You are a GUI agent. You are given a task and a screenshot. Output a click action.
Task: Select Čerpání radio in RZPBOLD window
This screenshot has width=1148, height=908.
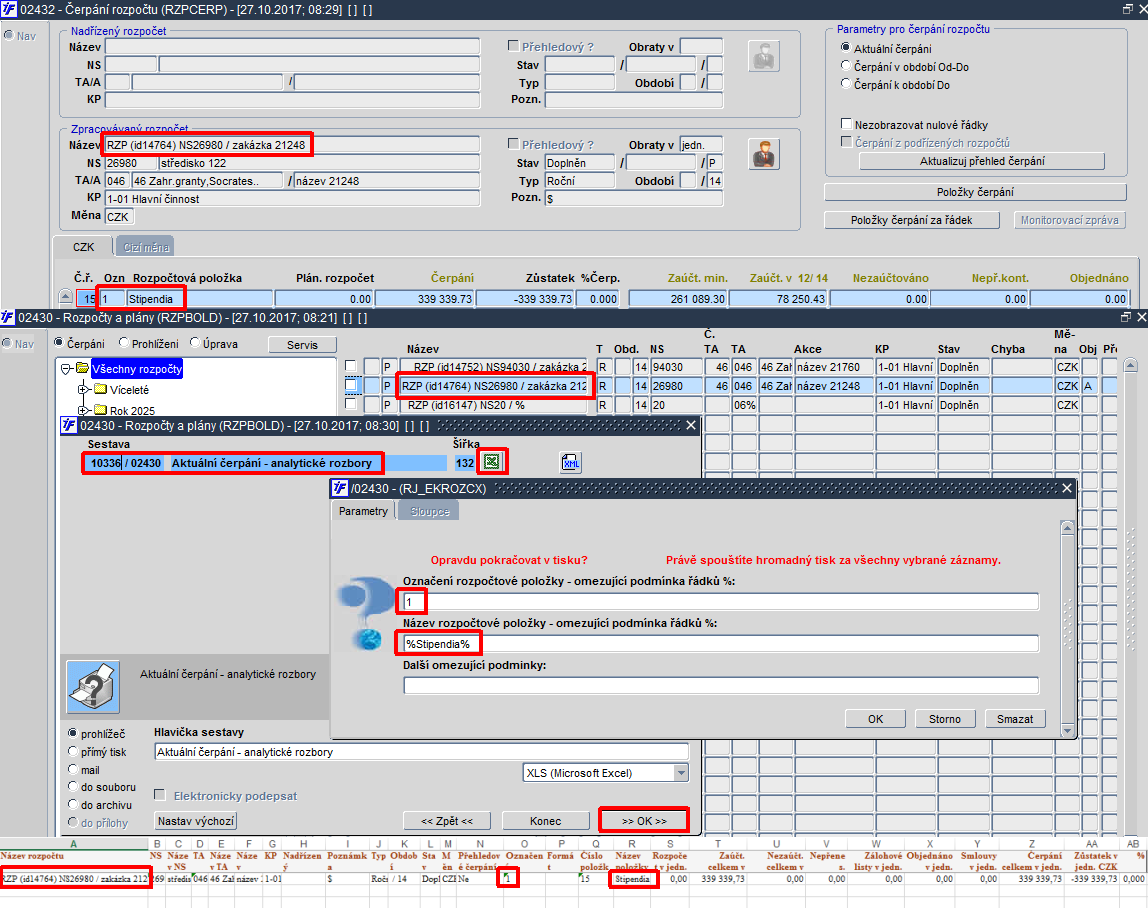coord(59,343)
